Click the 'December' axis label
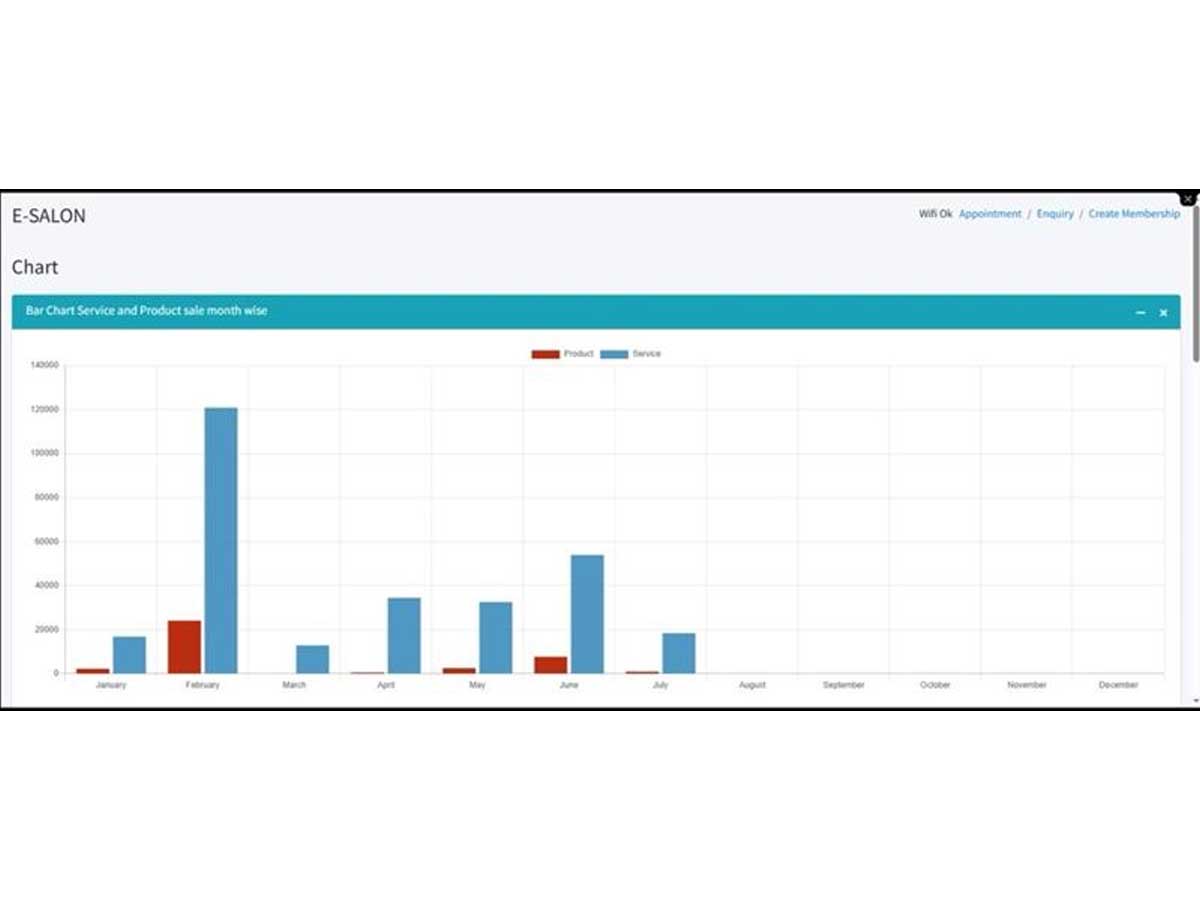This screenshot has width=1200, height=900. click(1118, 685)
